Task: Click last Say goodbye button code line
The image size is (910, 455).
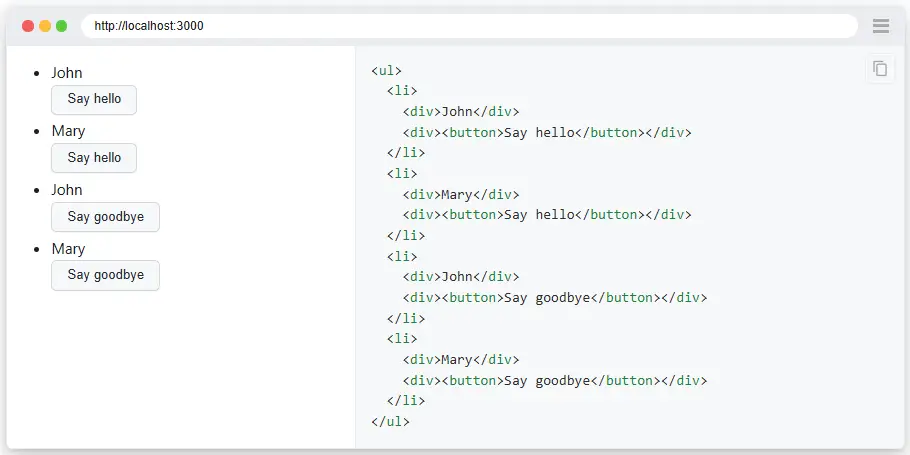Action: click(555, 380)
